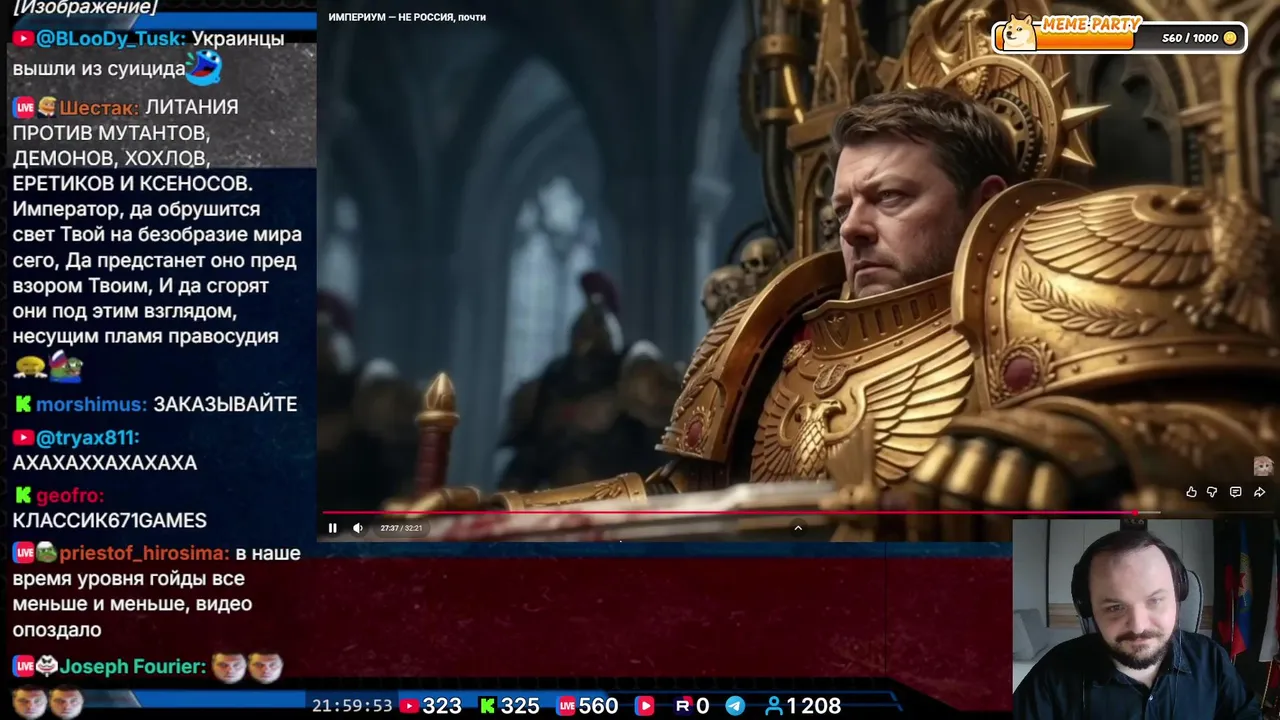Click the LIVE badge beside Шестак
Viewport: 1280px width, 720px height.
point(24,107)
